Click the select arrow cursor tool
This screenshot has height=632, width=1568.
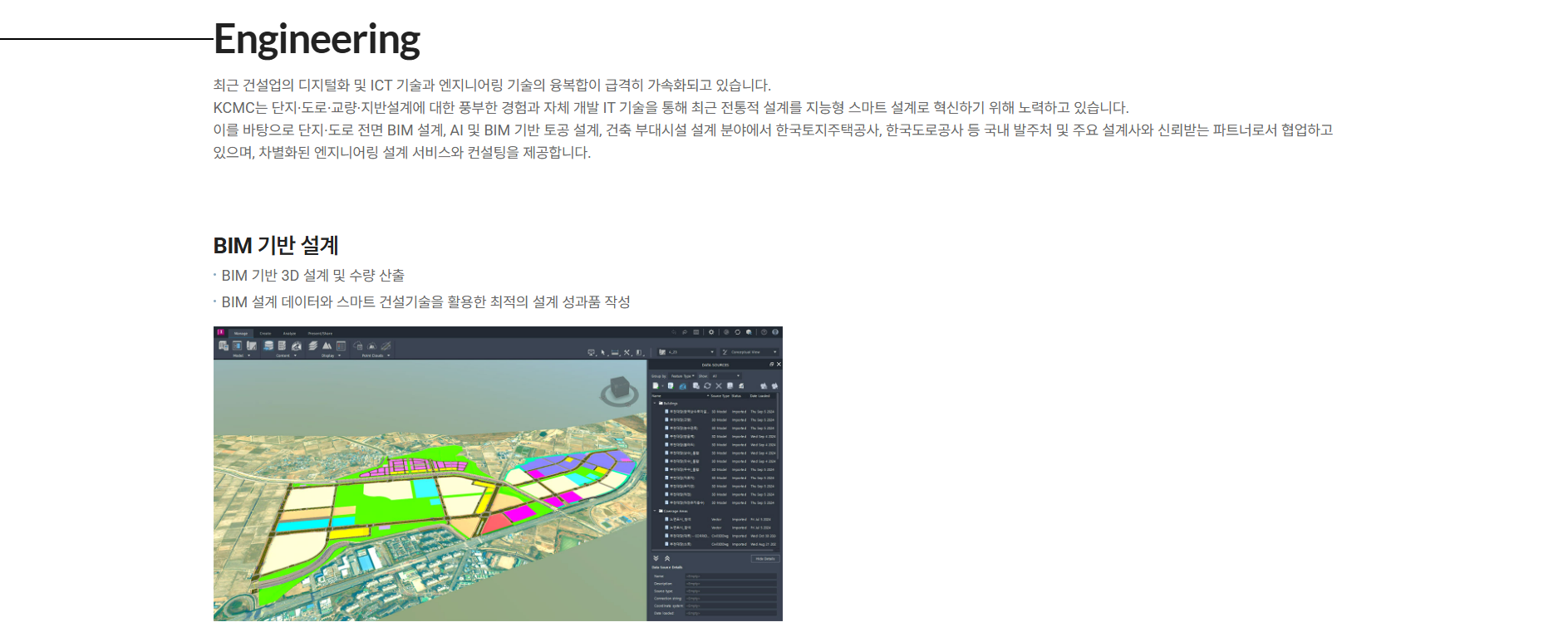603,352
